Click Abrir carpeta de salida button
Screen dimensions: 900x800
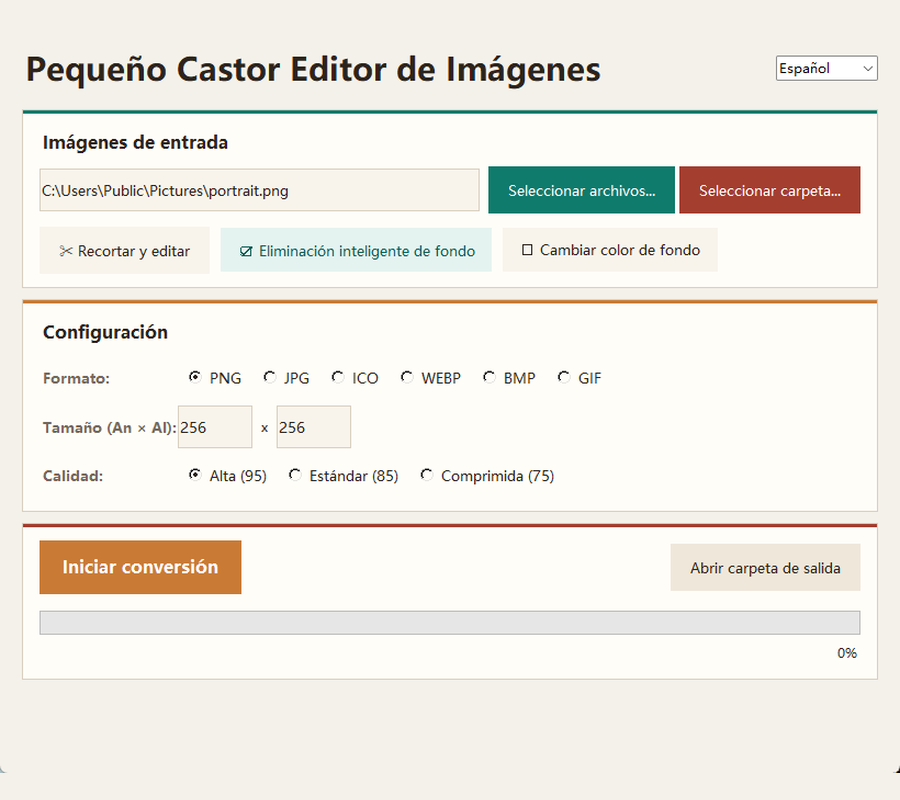765,568
